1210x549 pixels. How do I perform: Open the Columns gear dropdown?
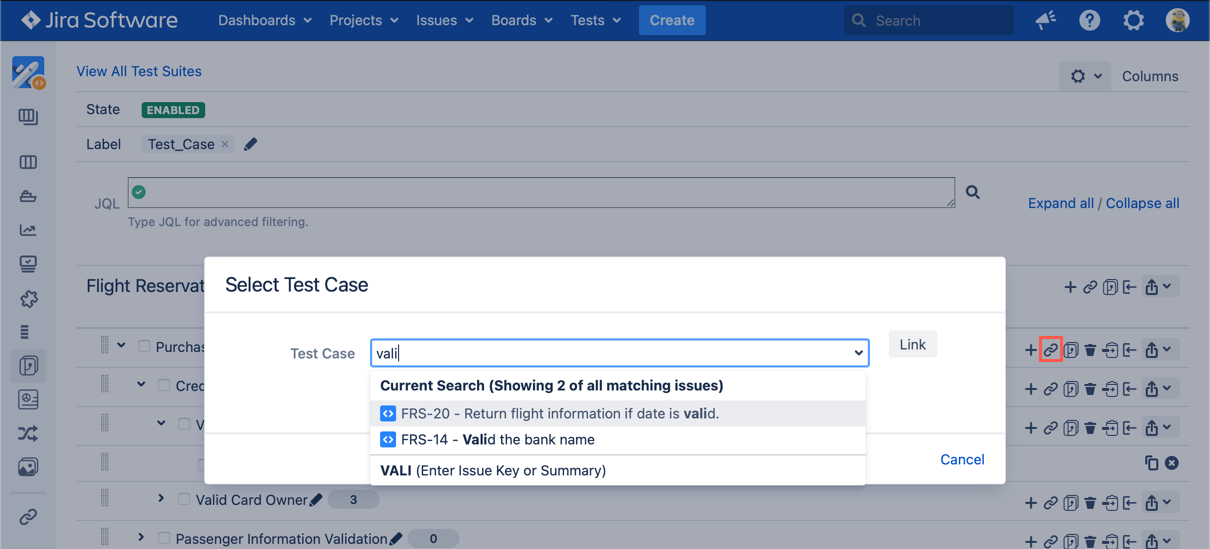1085,76
